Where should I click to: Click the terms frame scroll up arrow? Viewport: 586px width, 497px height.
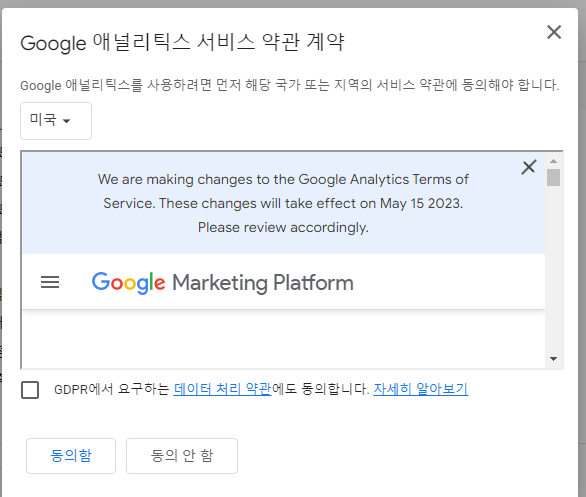(x=553, y=161)
